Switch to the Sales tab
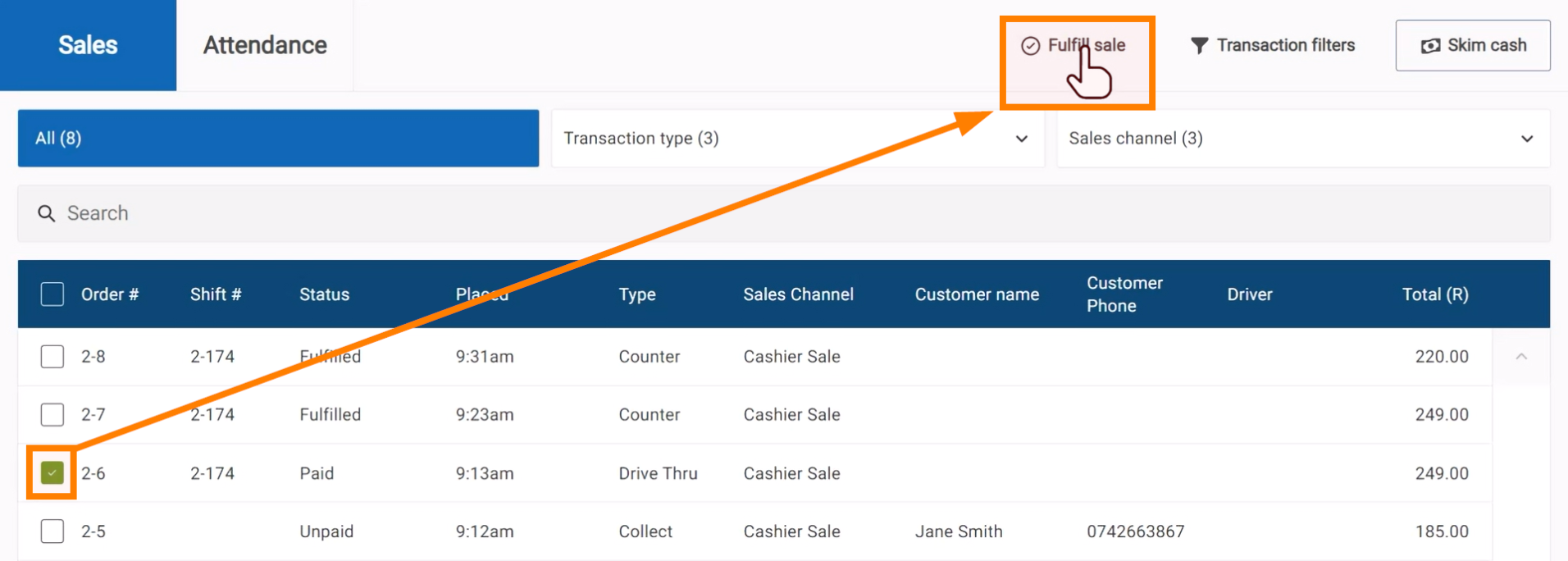1568x561 pixels. point(88,45)
